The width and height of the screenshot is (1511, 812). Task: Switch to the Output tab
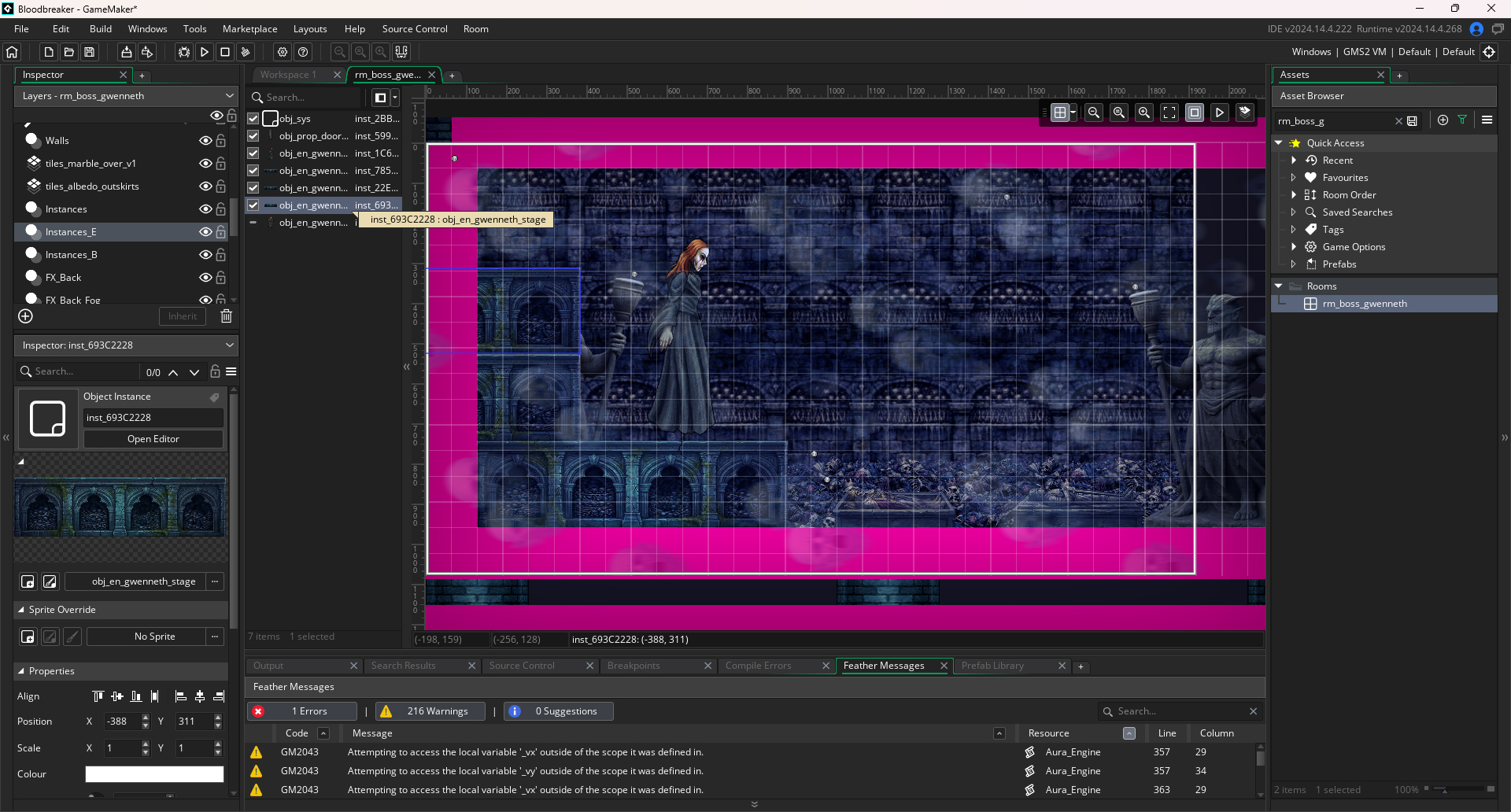pyautogui.click(x=268, y=666)
